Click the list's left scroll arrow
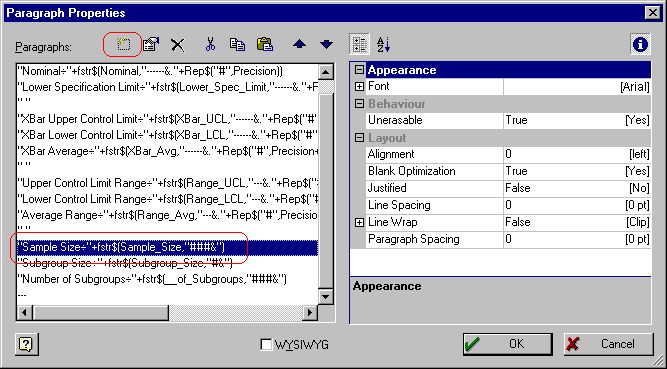This screenshot has height=369, width=667. [x=24, y=312]
